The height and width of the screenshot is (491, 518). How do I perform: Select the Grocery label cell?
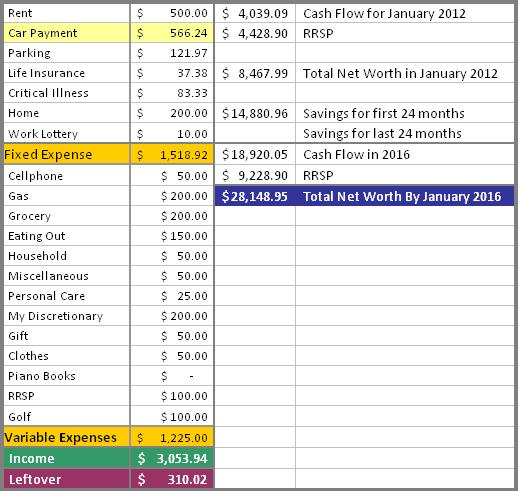(67, 216)
